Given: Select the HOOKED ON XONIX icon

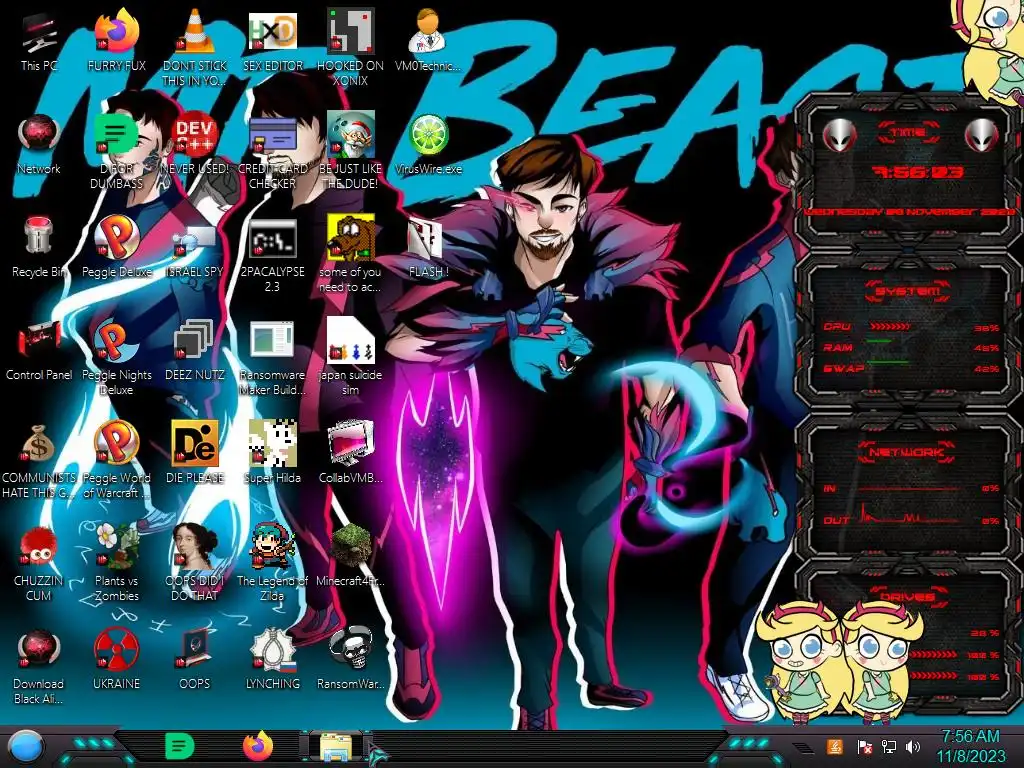Looking at the screenshot, I should [350, 49].
